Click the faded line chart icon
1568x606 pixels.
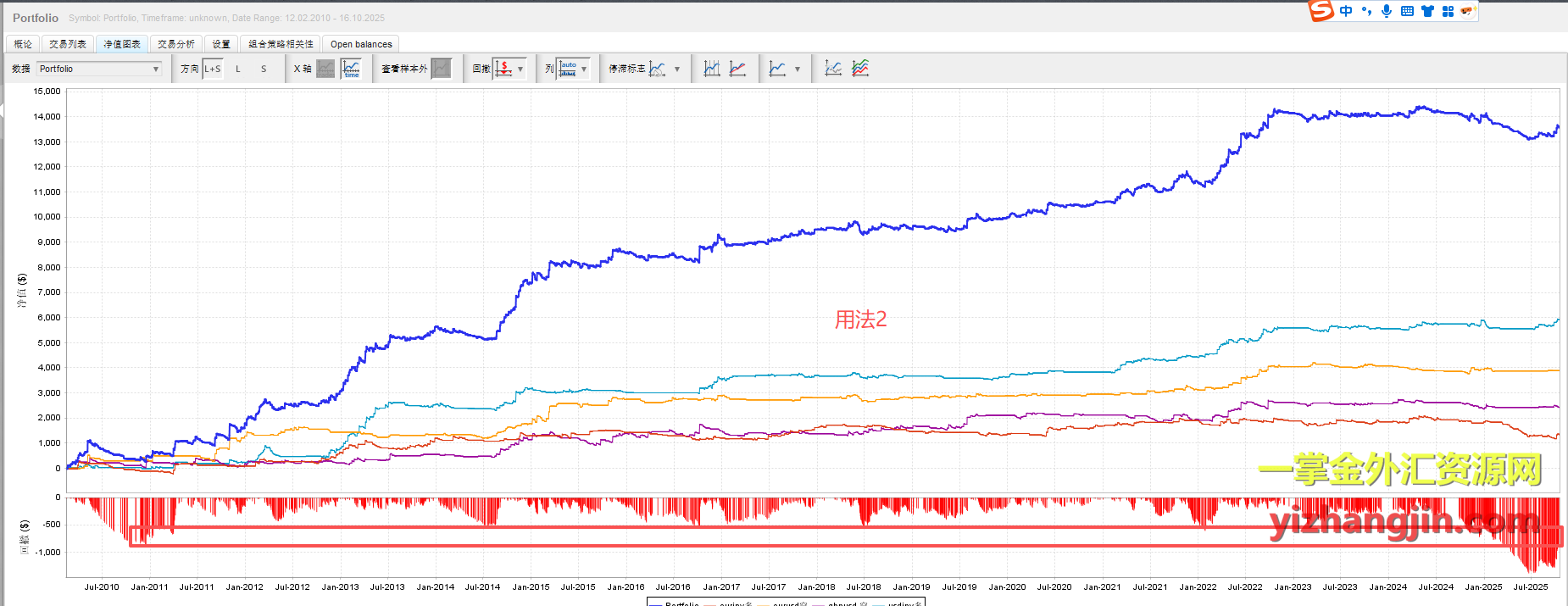tap(834, 69)
